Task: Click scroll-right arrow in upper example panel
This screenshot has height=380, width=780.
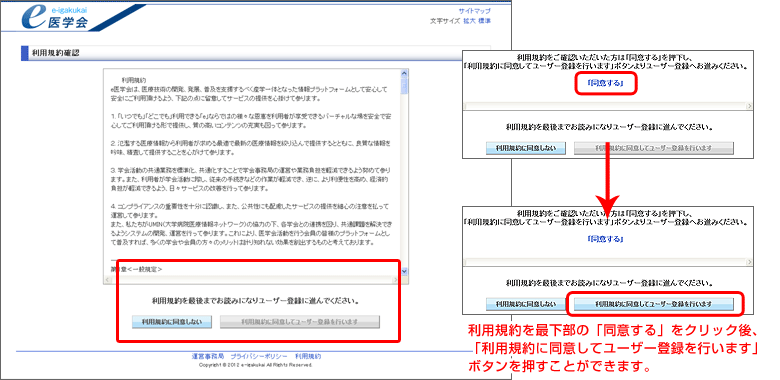Action: coord(749,106)
